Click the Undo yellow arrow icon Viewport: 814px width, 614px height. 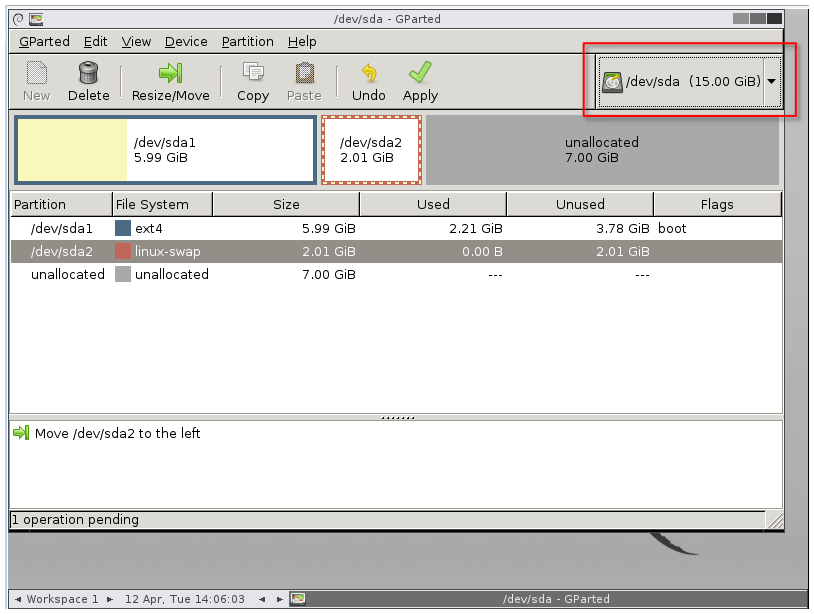tap(369, 73)
